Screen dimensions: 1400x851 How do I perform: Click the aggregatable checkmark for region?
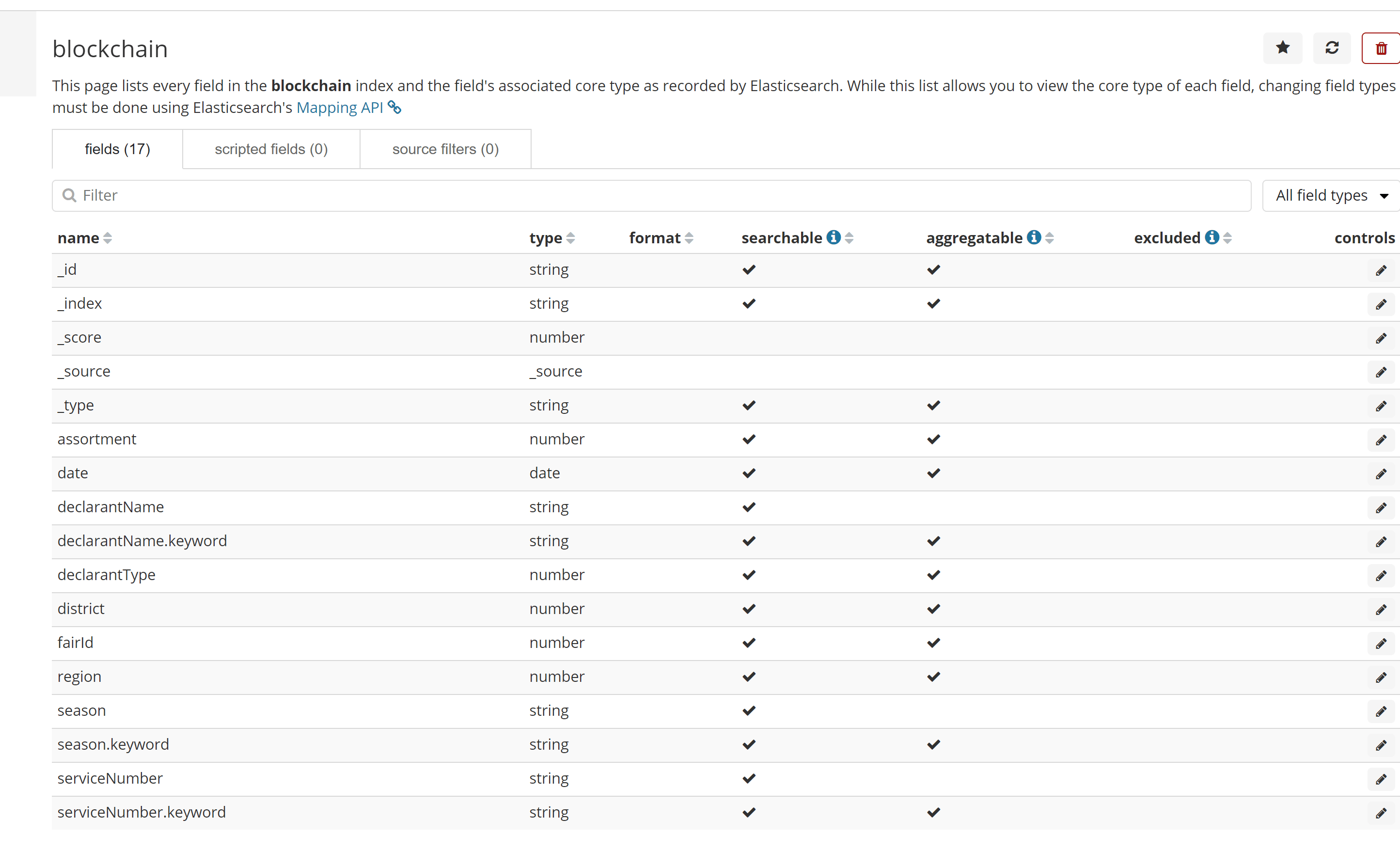click(x=933, y=677)
